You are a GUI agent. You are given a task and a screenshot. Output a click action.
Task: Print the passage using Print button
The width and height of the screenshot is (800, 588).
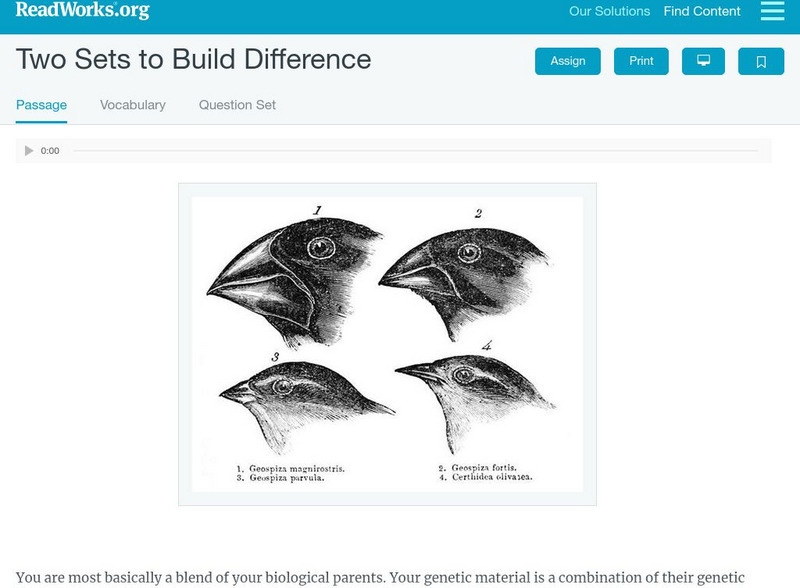[x=641, y=62]
